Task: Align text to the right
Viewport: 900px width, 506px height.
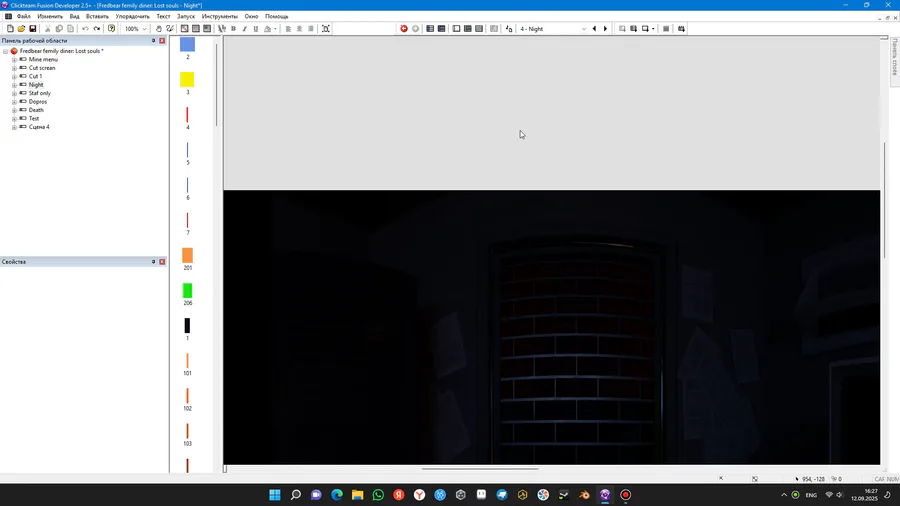Action: 311,29
